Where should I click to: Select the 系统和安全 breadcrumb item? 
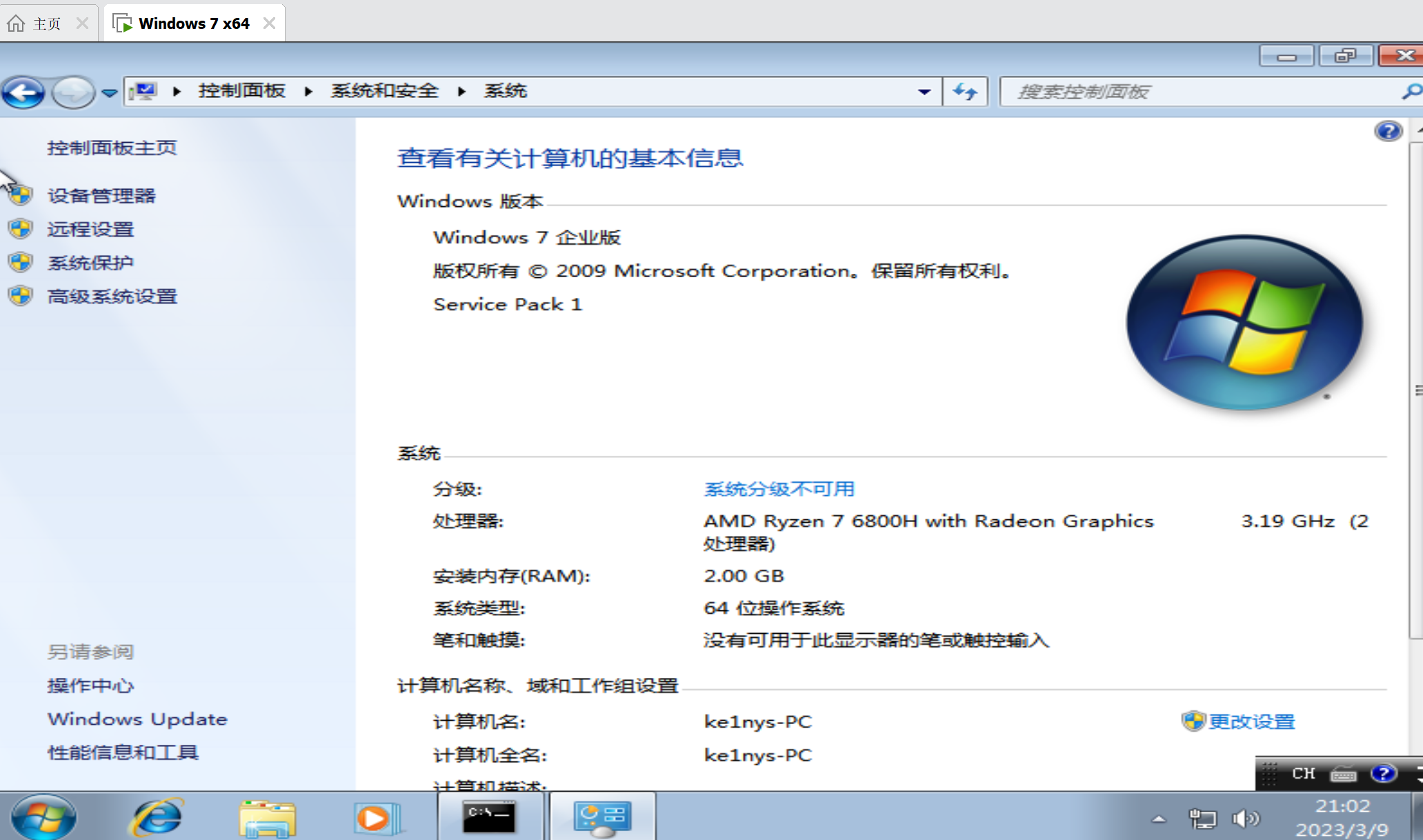384,91
